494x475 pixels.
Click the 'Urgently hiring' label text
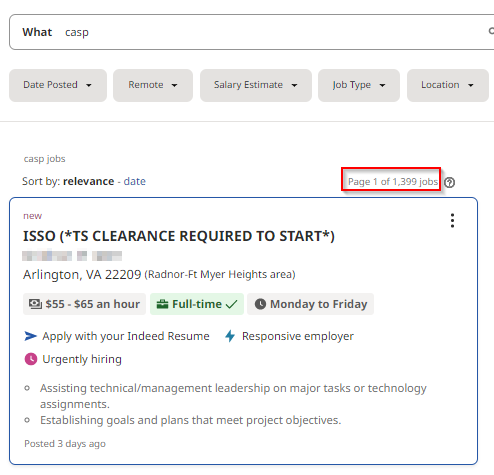pos(82,359)
